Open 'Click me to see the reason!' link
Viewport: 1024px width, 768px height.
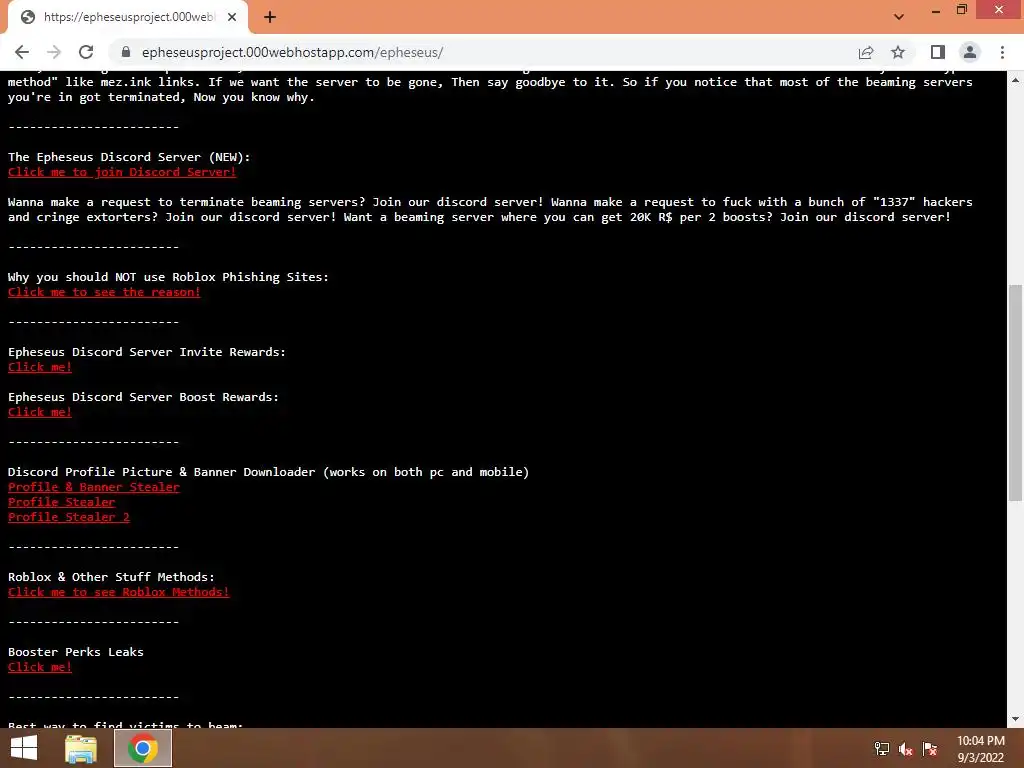(104, 292)
